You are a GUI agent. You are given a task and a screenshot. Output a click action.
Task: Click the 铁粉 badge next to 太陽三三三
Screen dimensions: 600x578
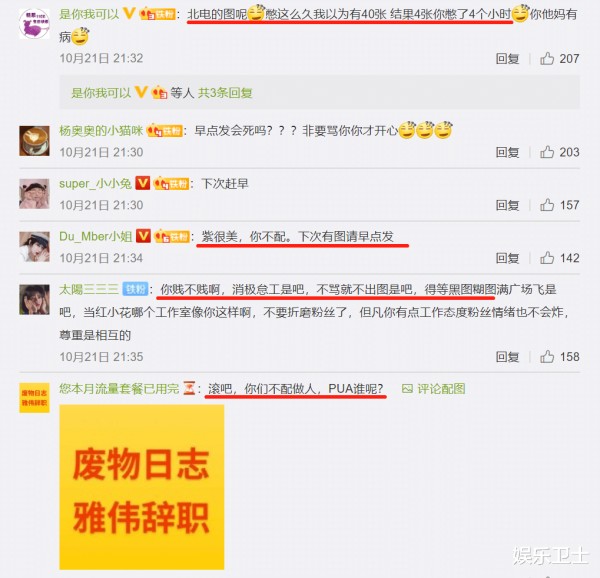pyautogui.click(x=135, y=289)
